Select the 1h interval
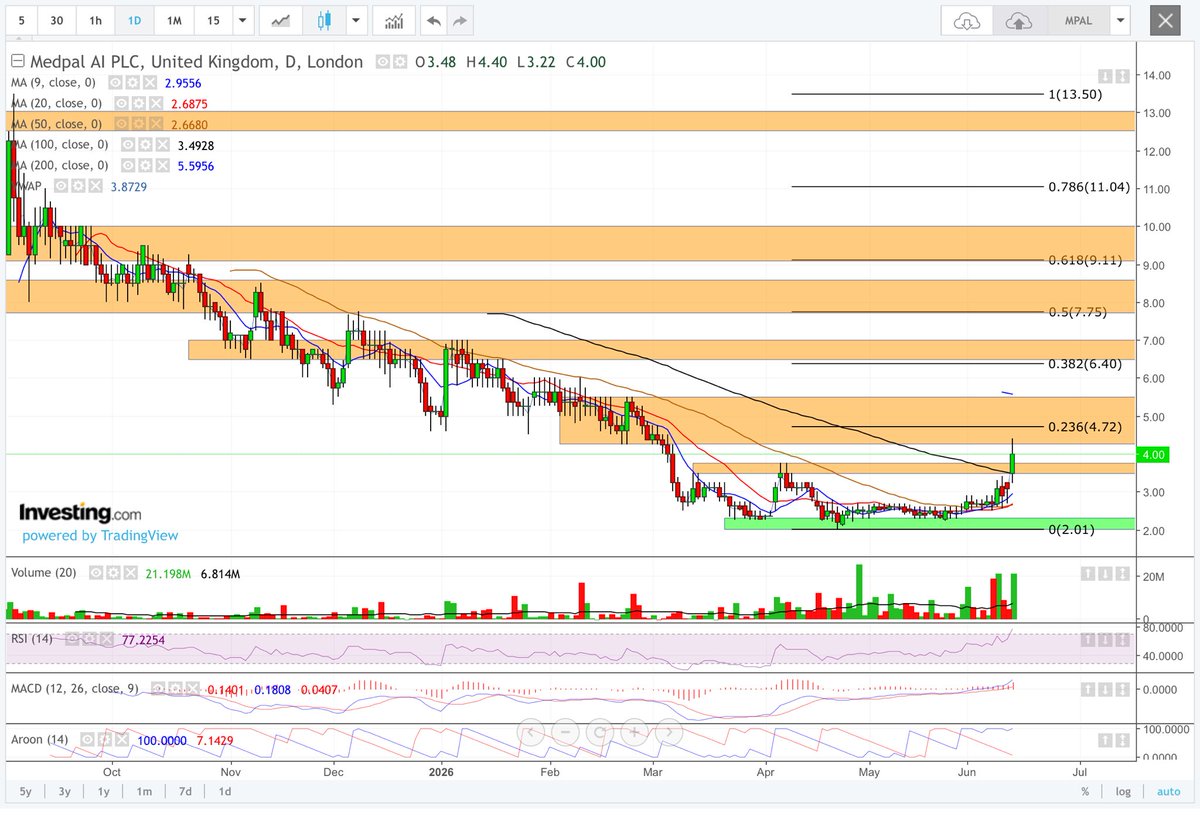This screenshot has width=1200, height=834. tap(95, 20)
